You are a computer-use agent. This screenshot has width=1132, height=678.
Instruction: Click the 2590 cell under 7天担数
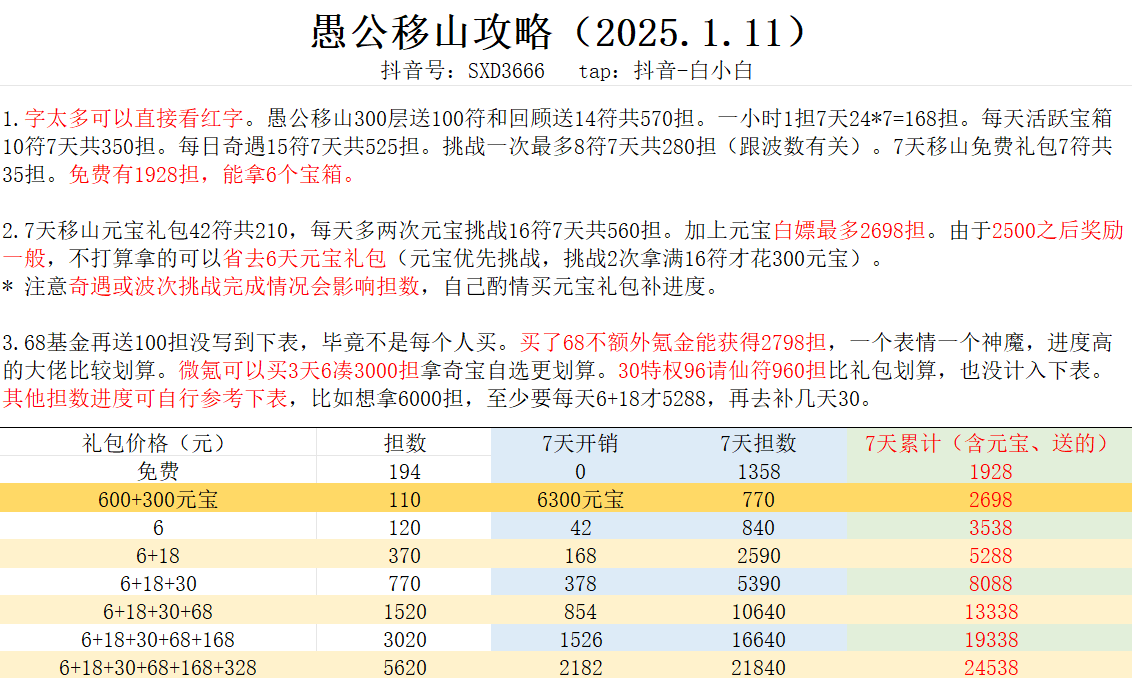pos(758,555)
